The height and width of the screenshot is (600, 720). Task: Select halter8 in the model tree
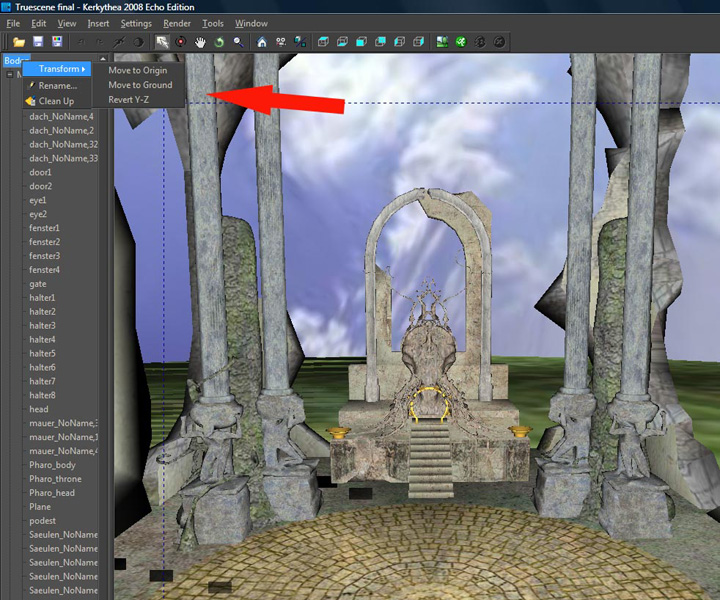[42, 395]
